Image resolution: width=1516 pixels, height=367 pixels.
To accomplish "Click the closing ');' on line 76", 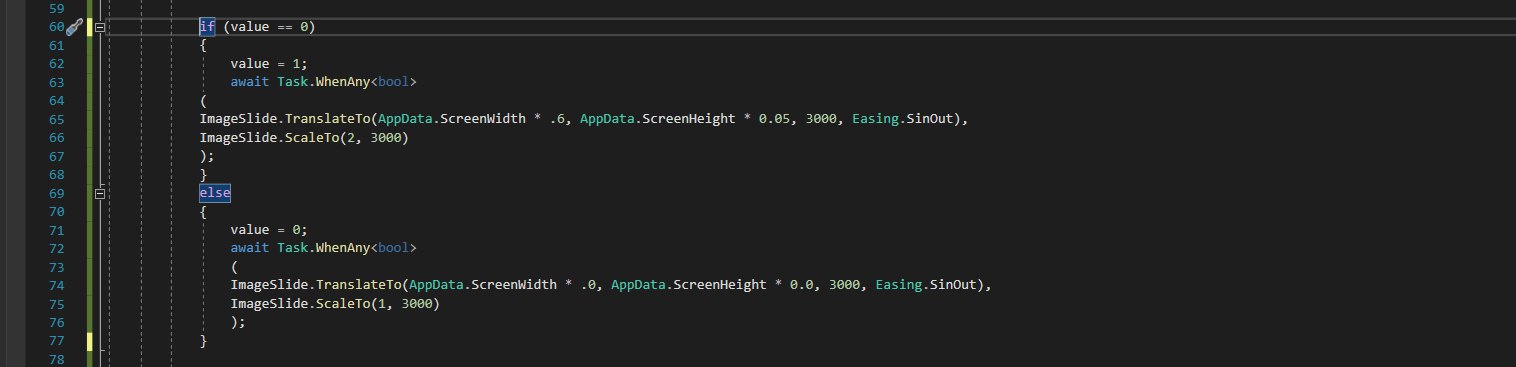I will [238, 321].
